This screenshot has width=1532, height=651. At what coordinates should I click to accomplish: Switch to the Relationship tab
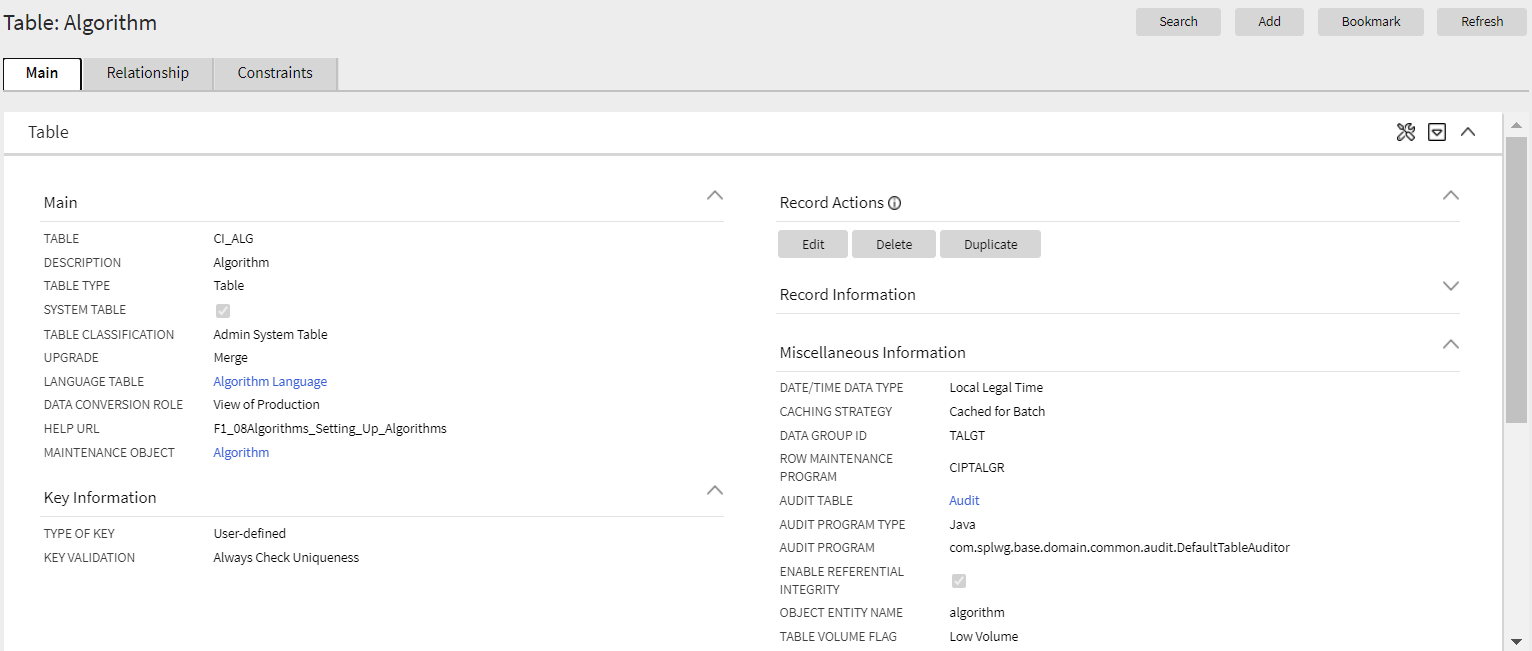click(147, 73)
